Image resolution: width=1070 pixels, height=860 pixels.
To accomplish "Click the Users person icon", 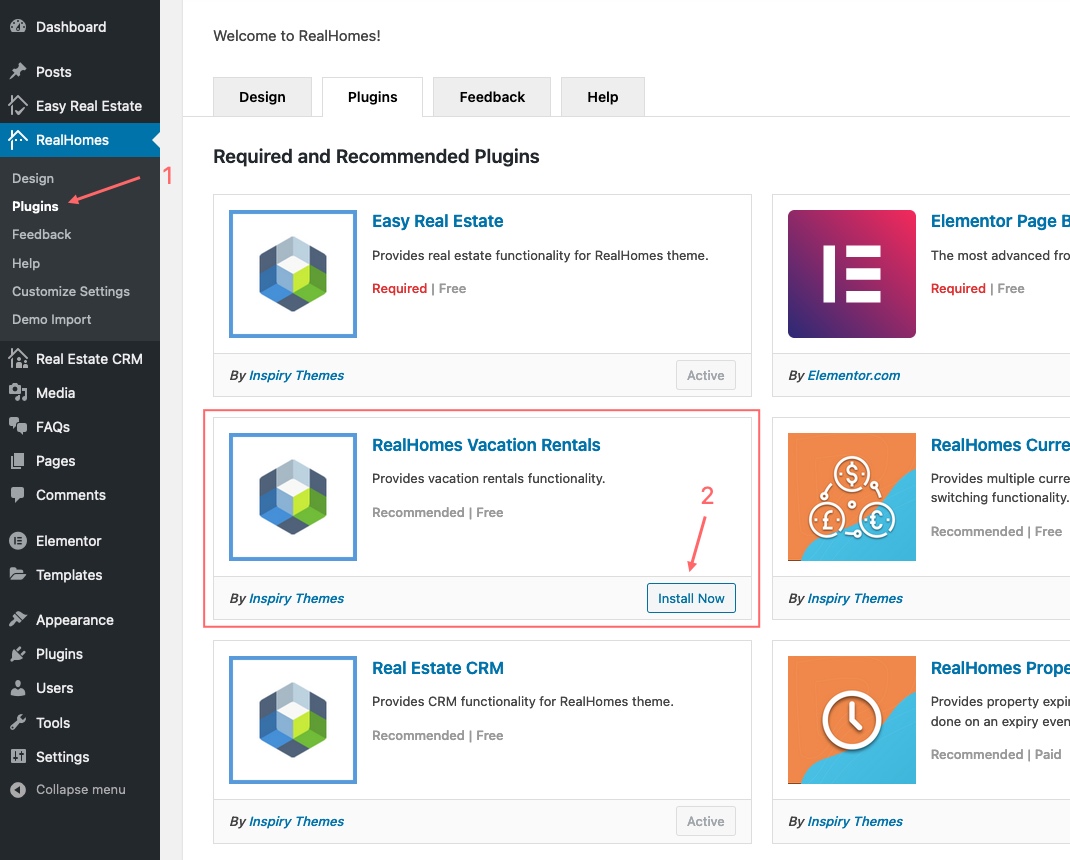I will (18, 688).
